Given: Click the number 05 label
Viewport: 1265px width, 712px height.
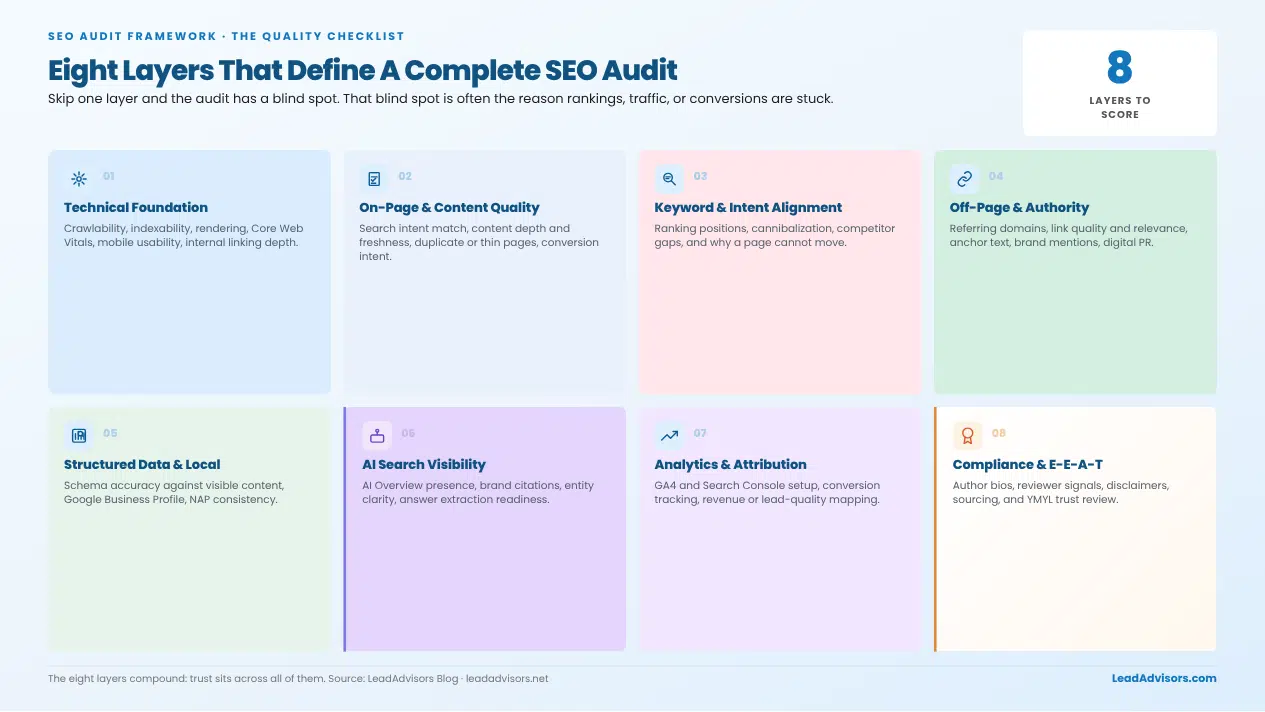Looking at the screenshot, I should tap(110, 433).
